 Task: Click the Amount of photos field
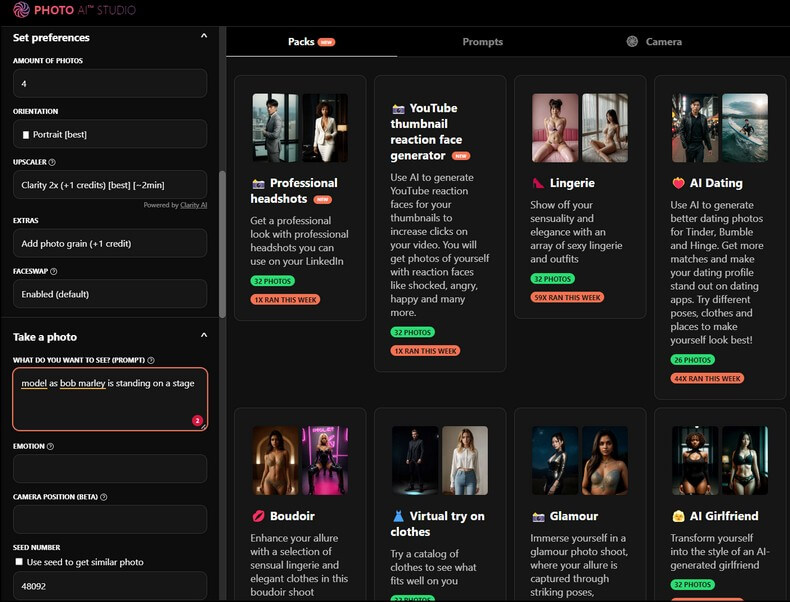pos(110,84)
